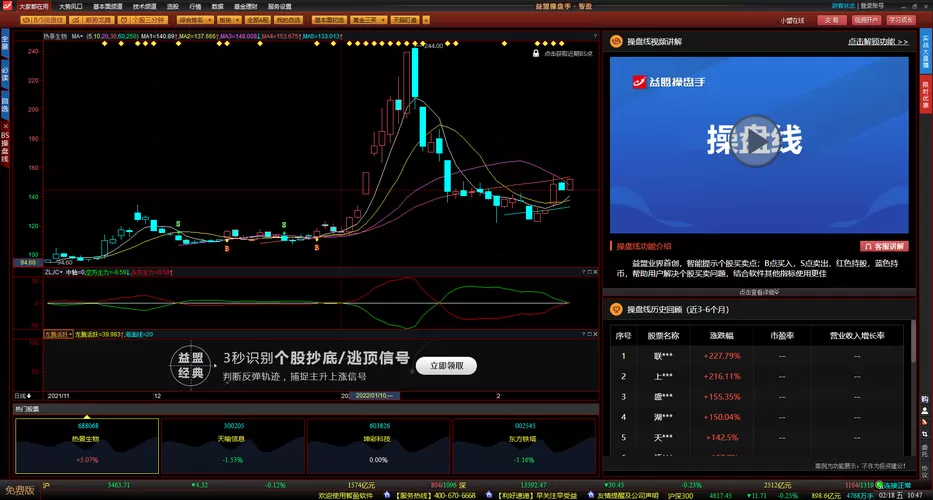Close the ZLJC indicator panel
The height and width of the screenshot is (500, 933).
pyautogui.click(x=595, y=272)
